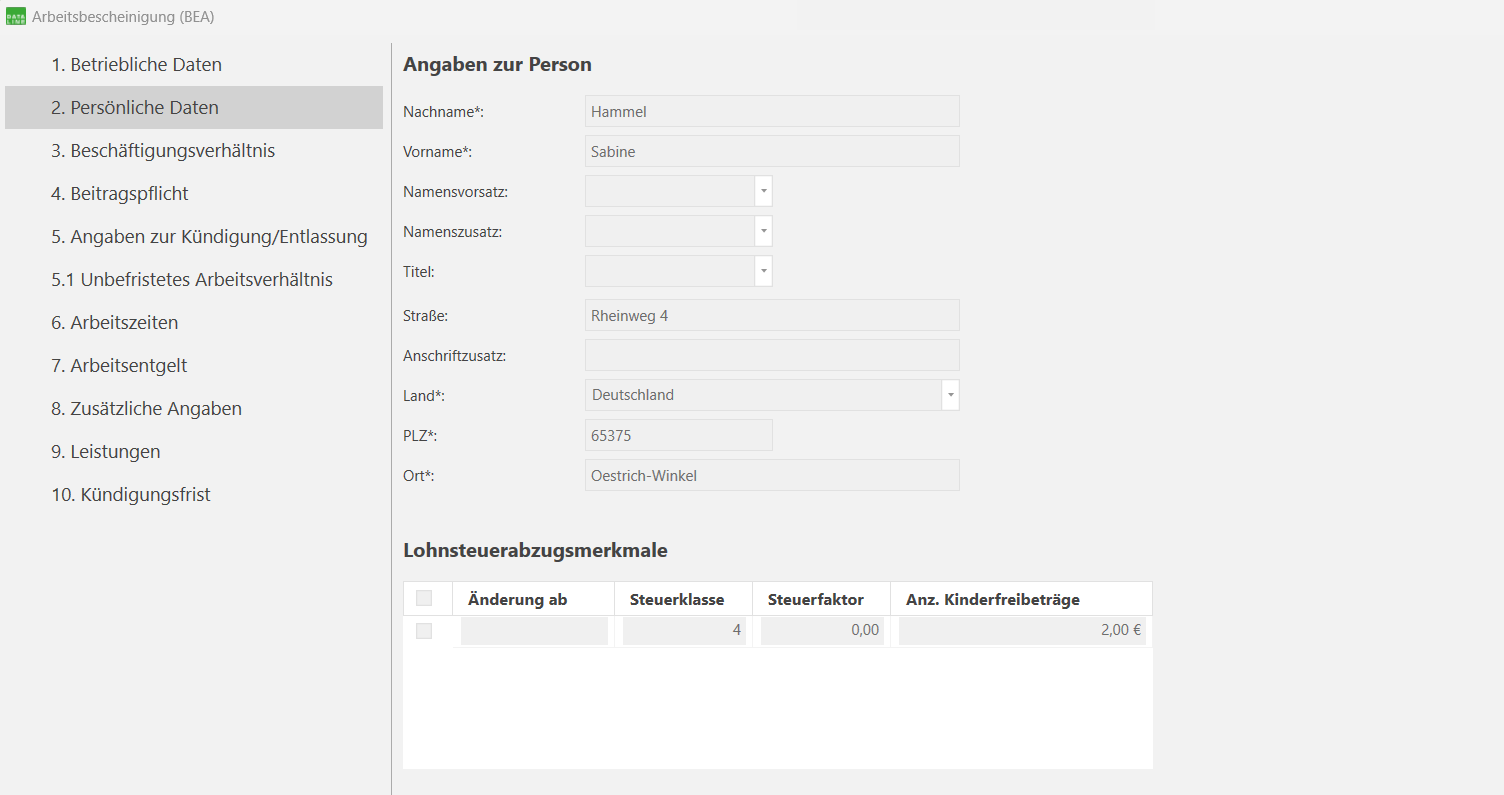This screenshot has height=795, width=1504.
Task: Open the Titel dropdown
Action: [x=763, y=271]
